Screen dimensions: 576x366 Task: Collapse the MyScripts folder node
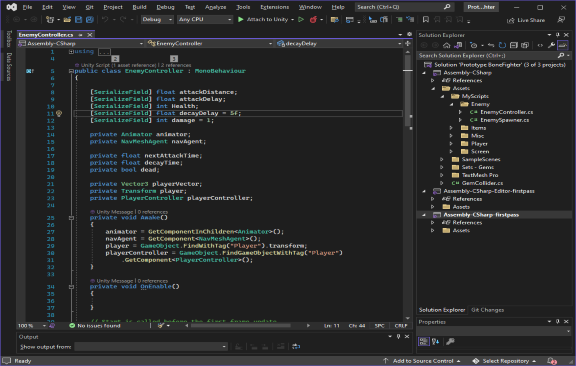tap(442, 96)
